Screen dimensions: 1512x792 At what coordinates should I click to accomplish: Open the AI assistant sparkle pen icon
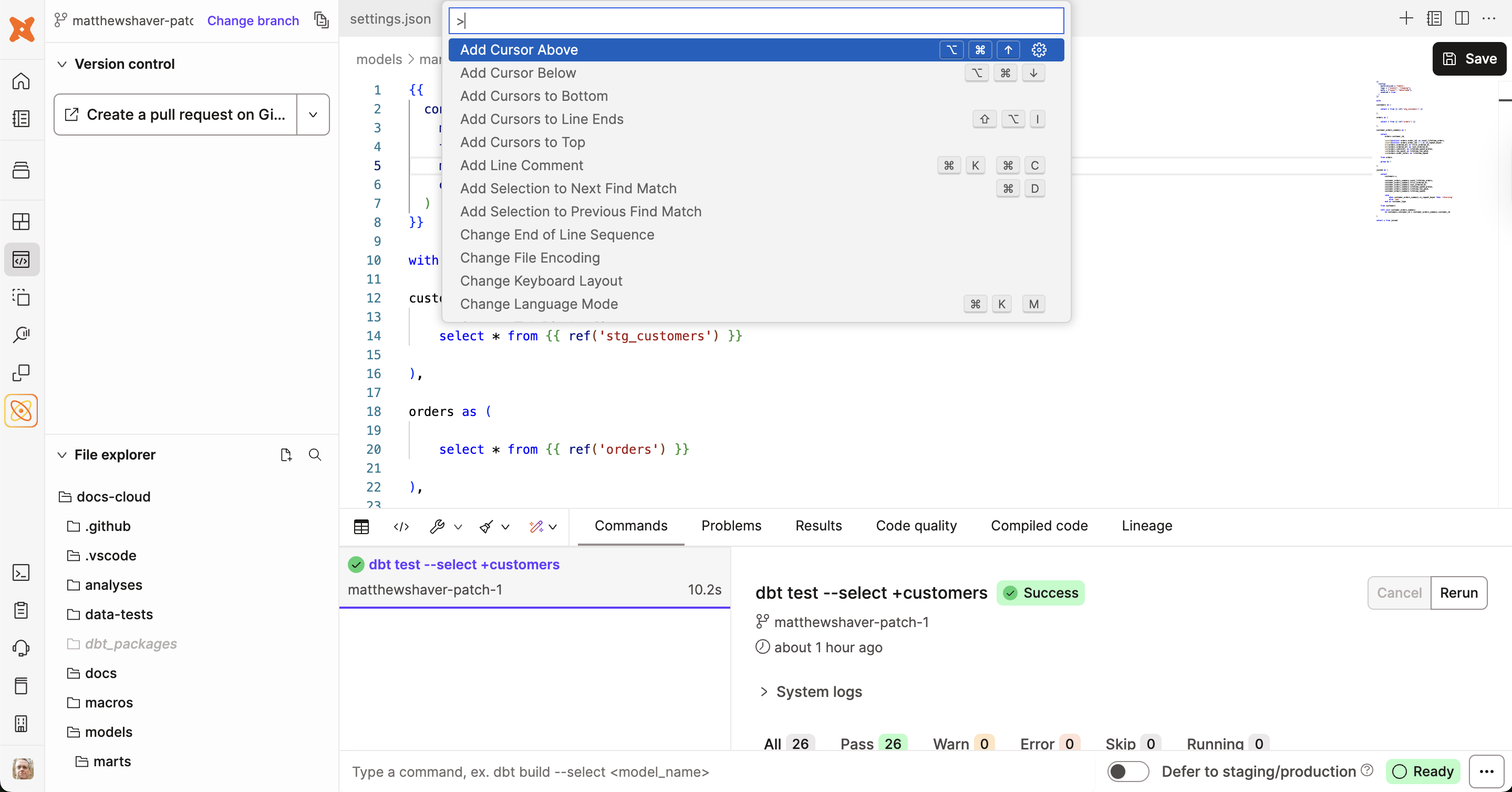(x=537, y=527)
